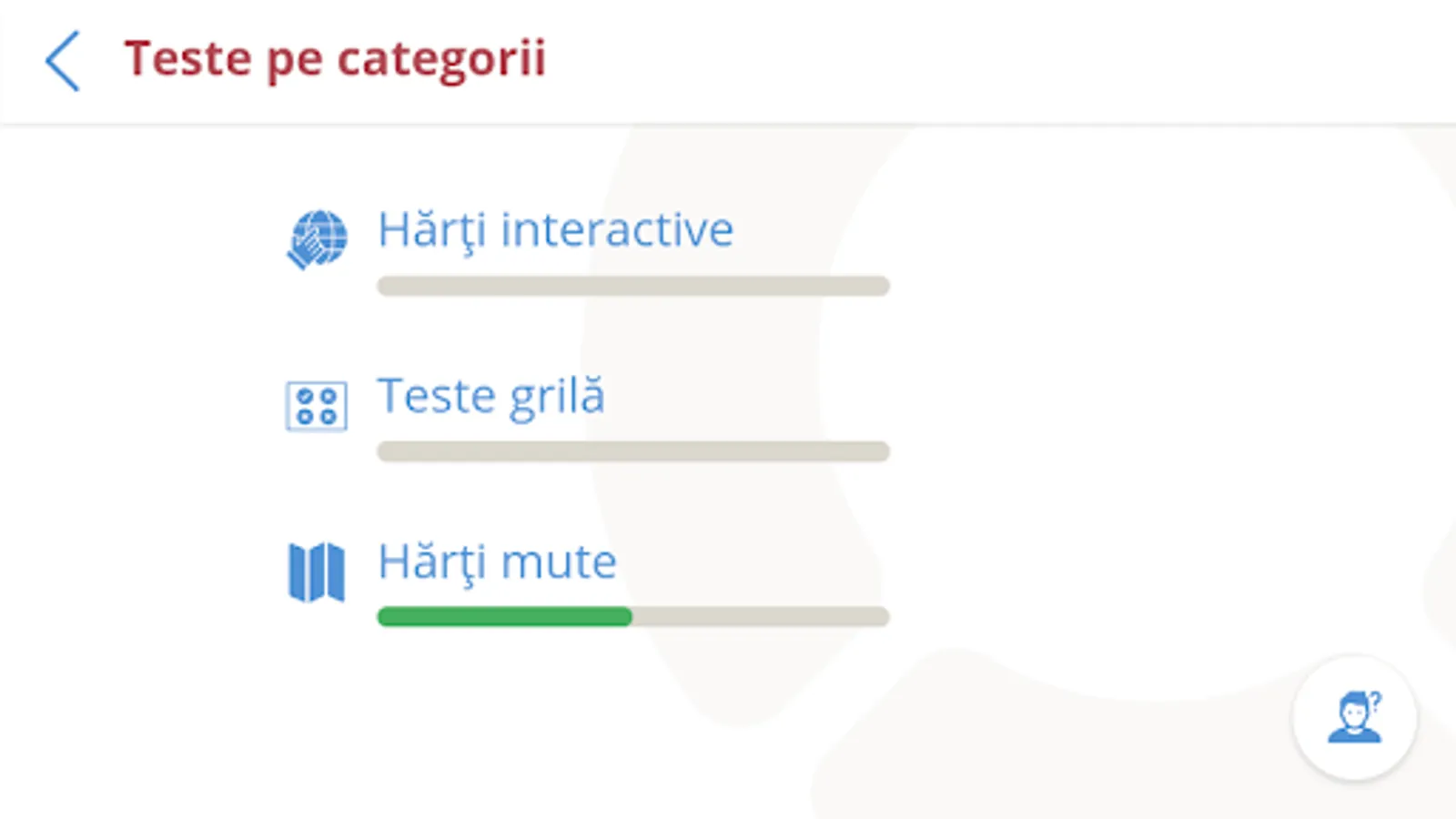Click the Hărţi interactive progress bar
The height and width of the screenshot is (819, 1456).
click(632, 286)
